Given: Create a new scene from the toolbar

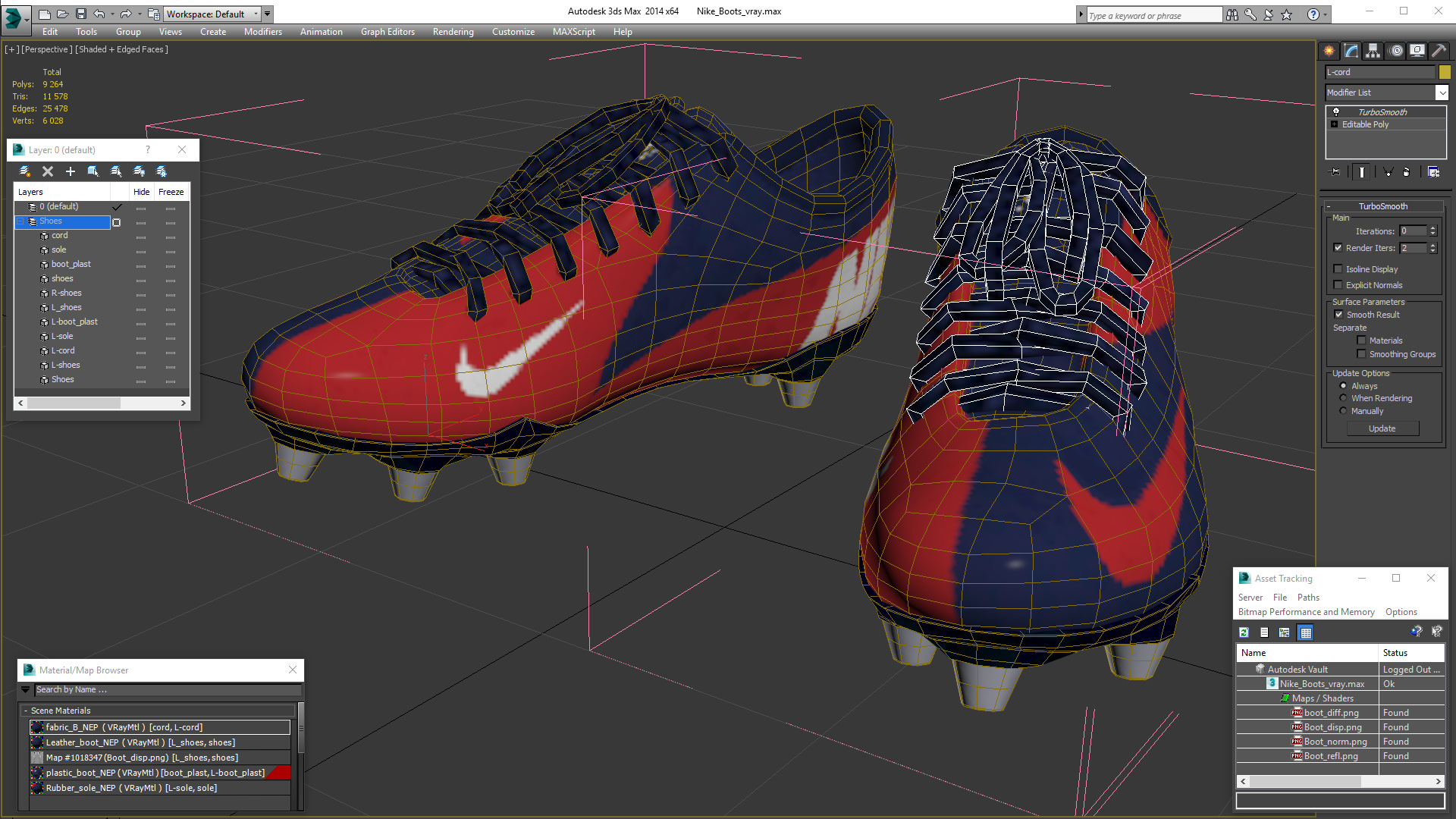Looking at the screenshot, I should 45,14.
